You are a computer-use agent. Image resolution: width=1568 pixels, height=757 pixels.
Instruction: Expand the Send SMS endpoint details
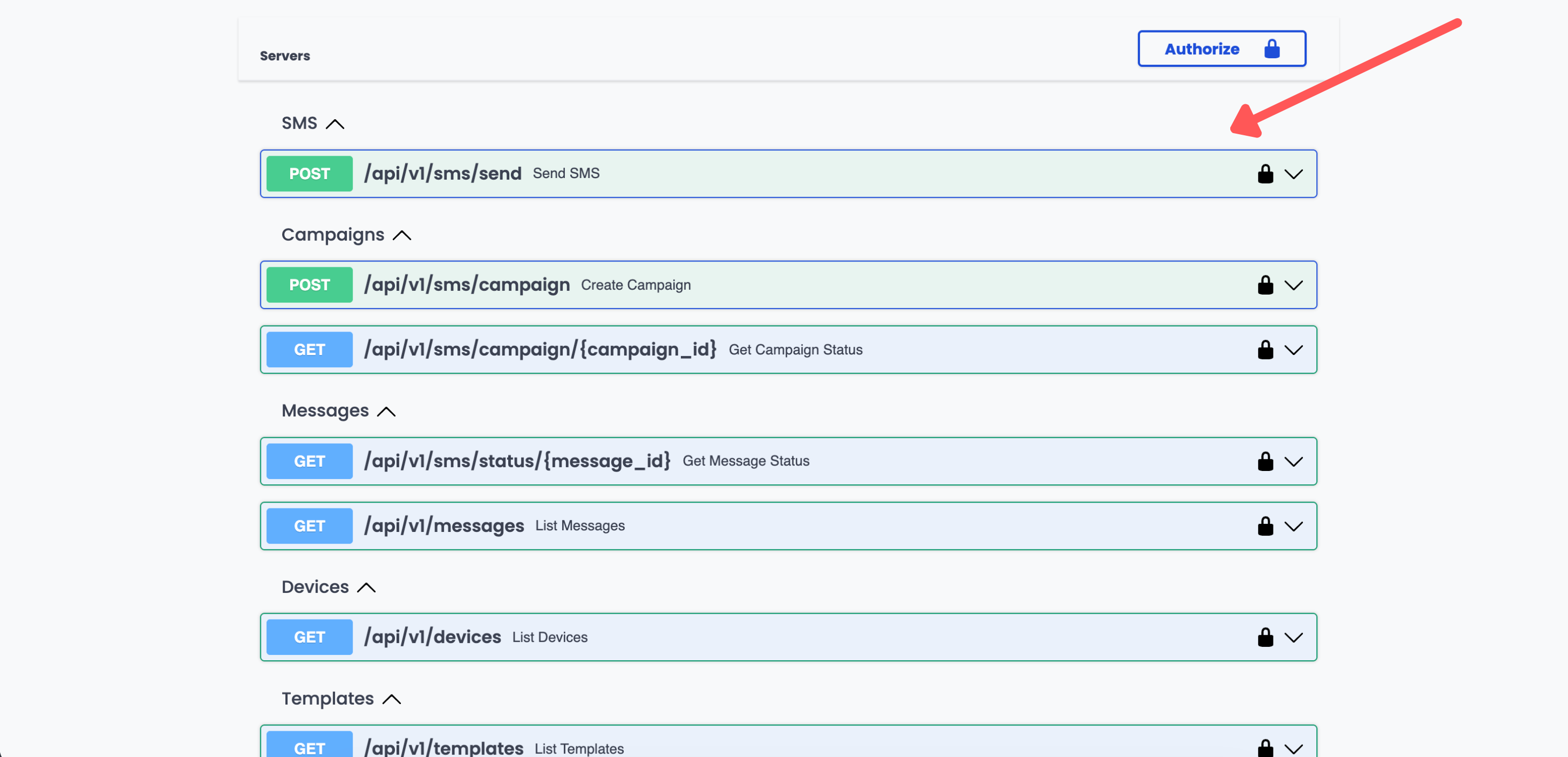coord(1294,174)
